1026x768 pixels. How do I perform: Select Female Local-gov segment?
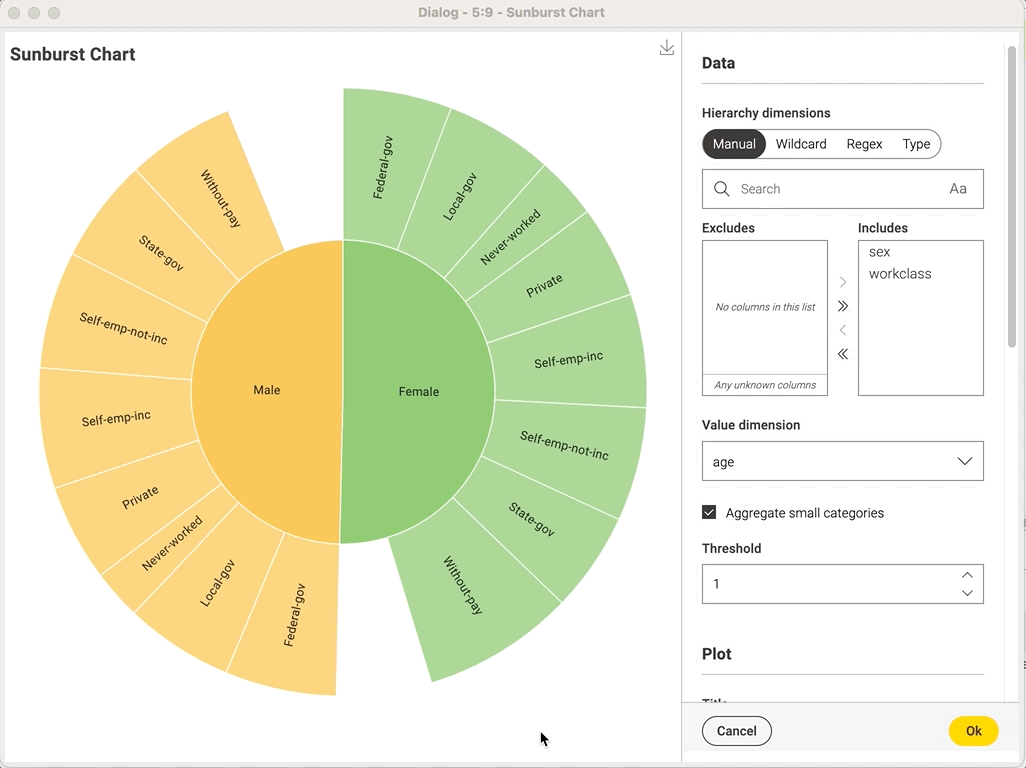461,196
